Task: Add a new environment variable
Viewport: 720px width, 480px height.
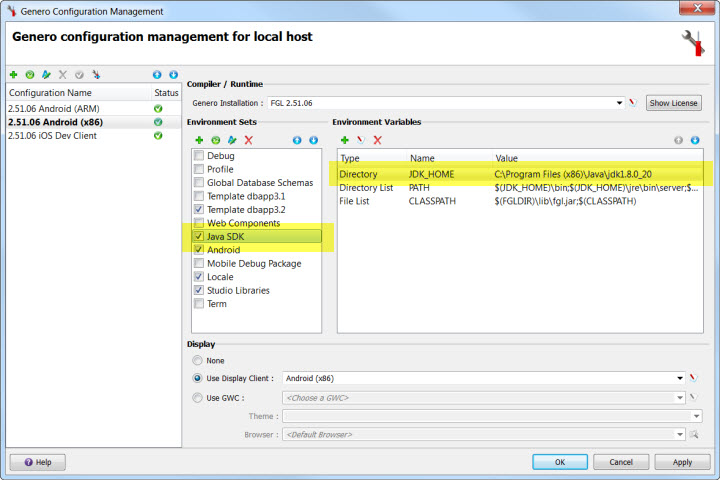Action: coord(345,140)
